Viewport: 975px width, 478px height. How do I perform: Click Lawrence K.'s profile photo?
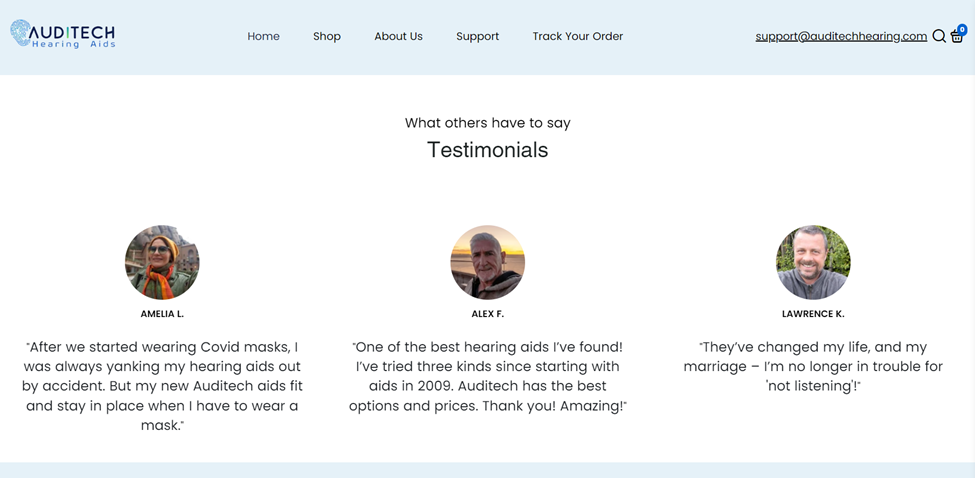813,262
